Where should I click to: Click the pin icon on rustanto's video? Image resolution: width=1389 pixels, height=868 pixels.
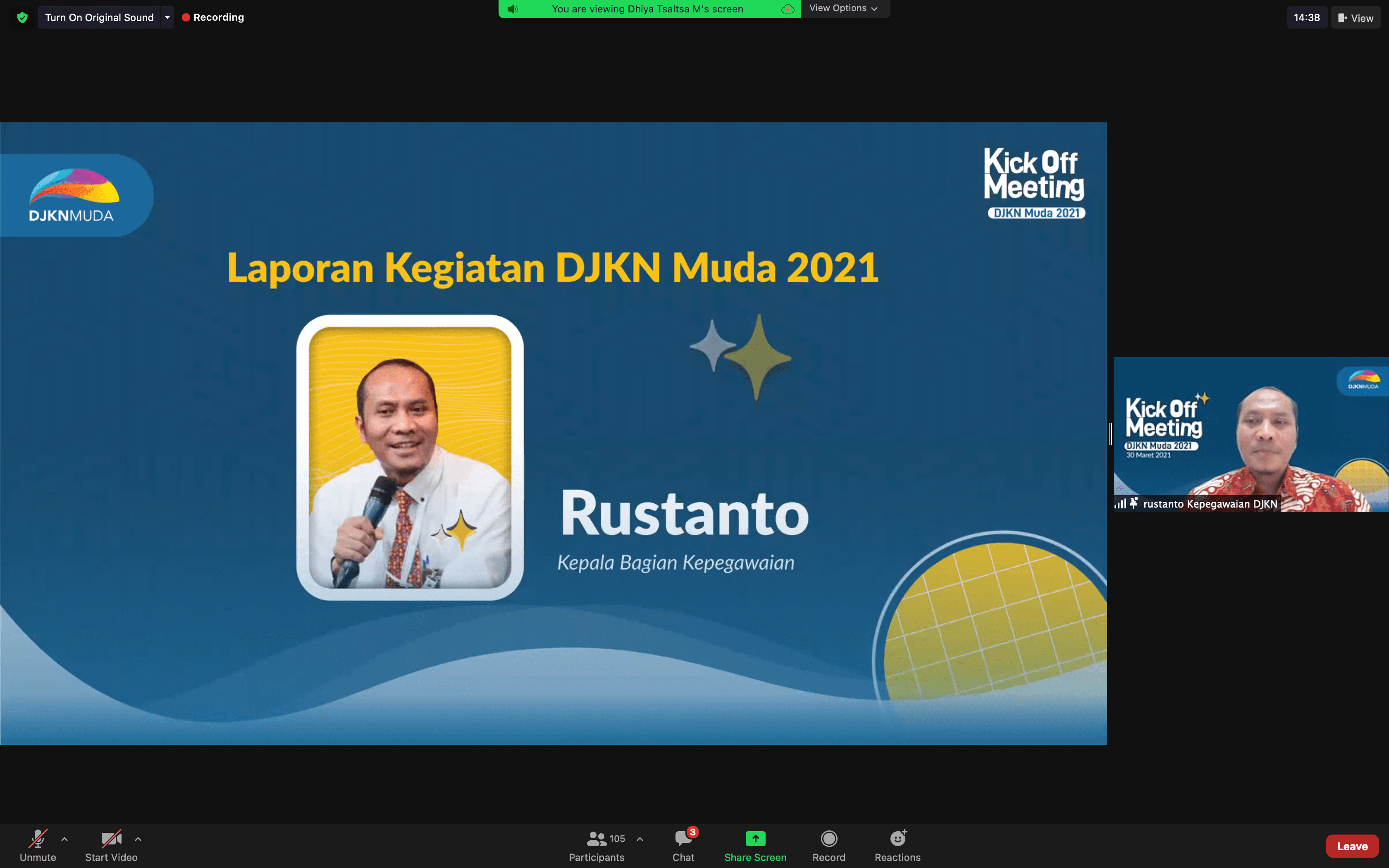[1134, 503]
